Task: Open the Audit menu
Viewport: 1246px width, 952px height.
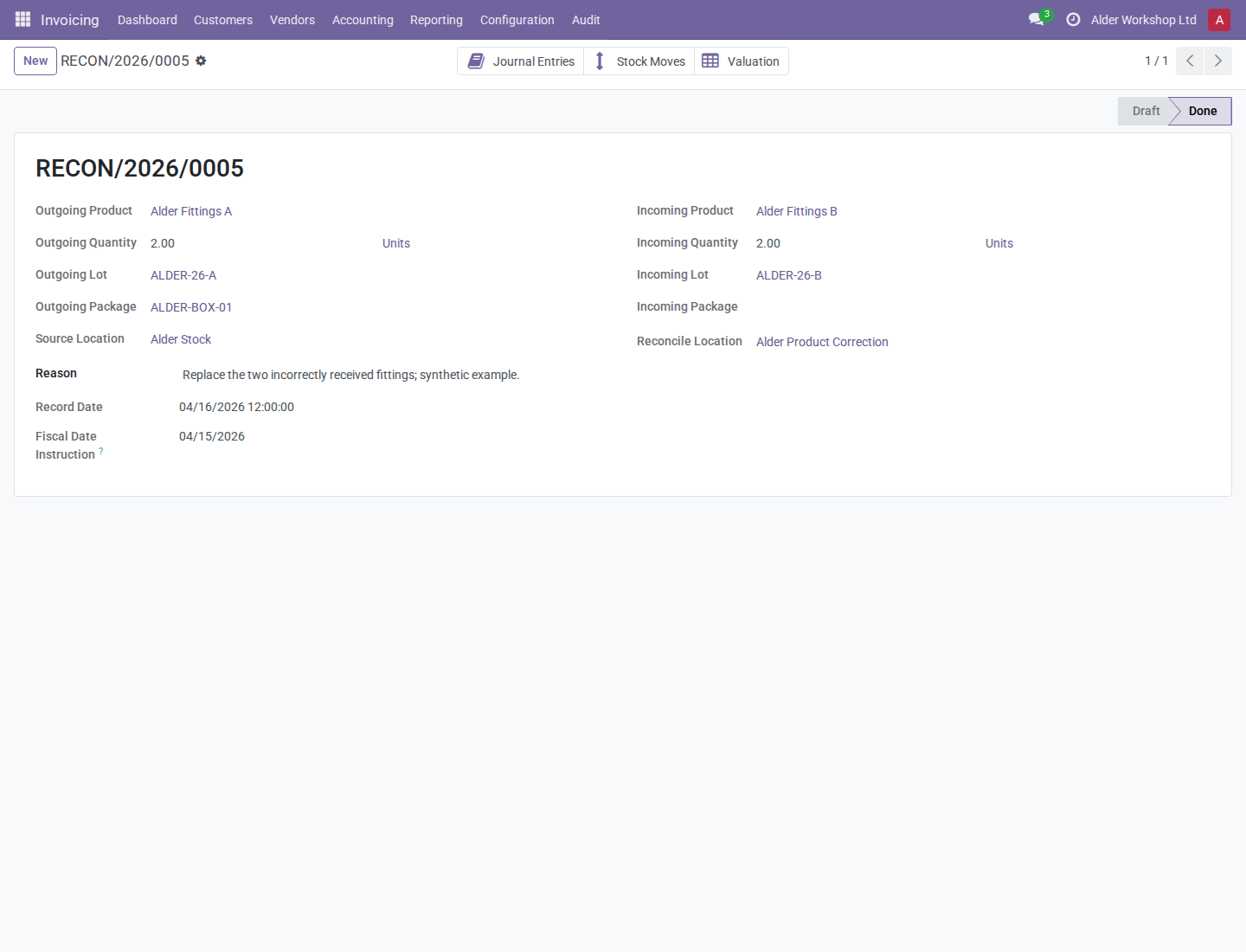Action: [586, 19]
